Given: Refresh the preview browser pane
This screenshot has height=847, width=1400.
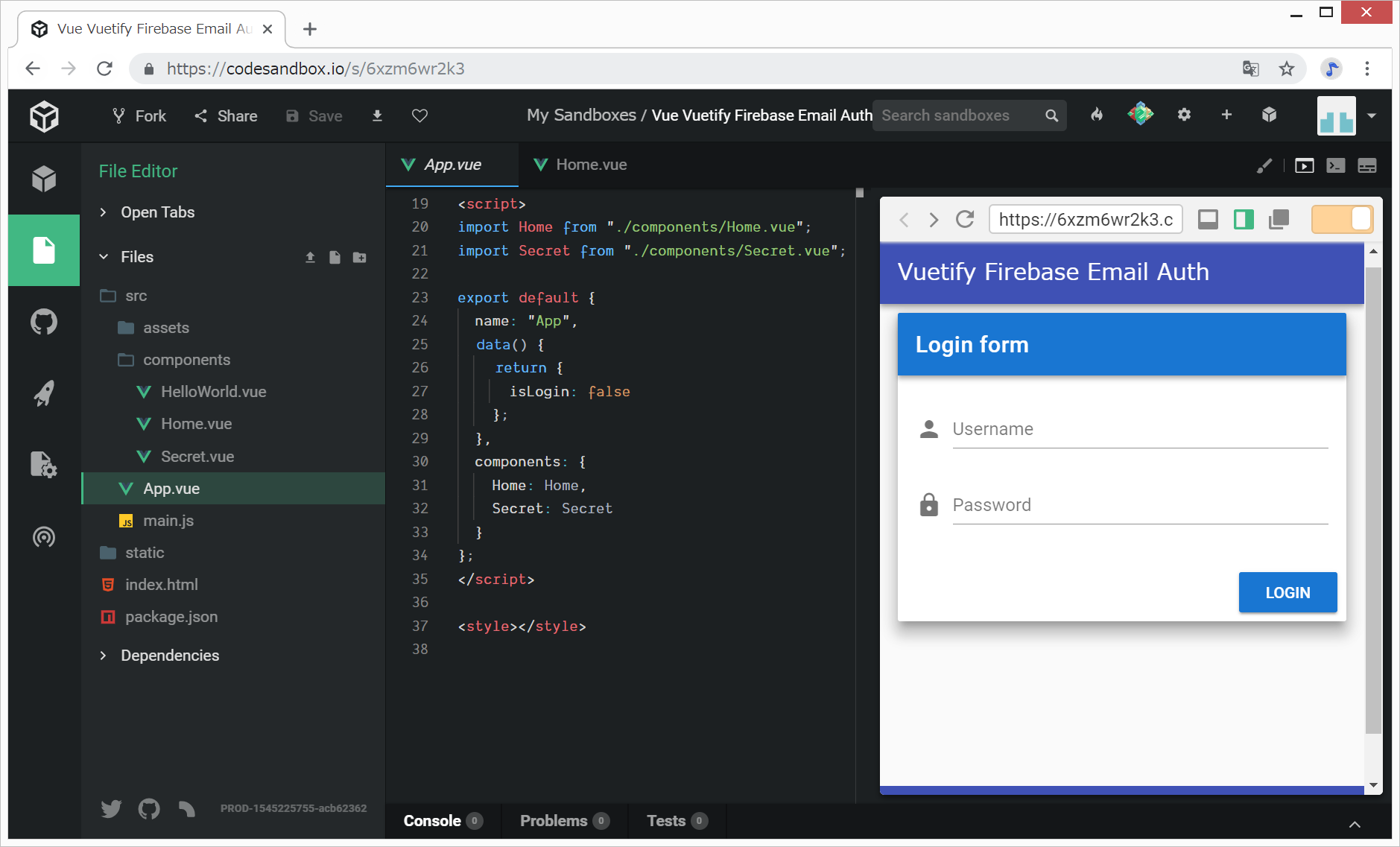Looking at the screenshot, I should (965, 219).
